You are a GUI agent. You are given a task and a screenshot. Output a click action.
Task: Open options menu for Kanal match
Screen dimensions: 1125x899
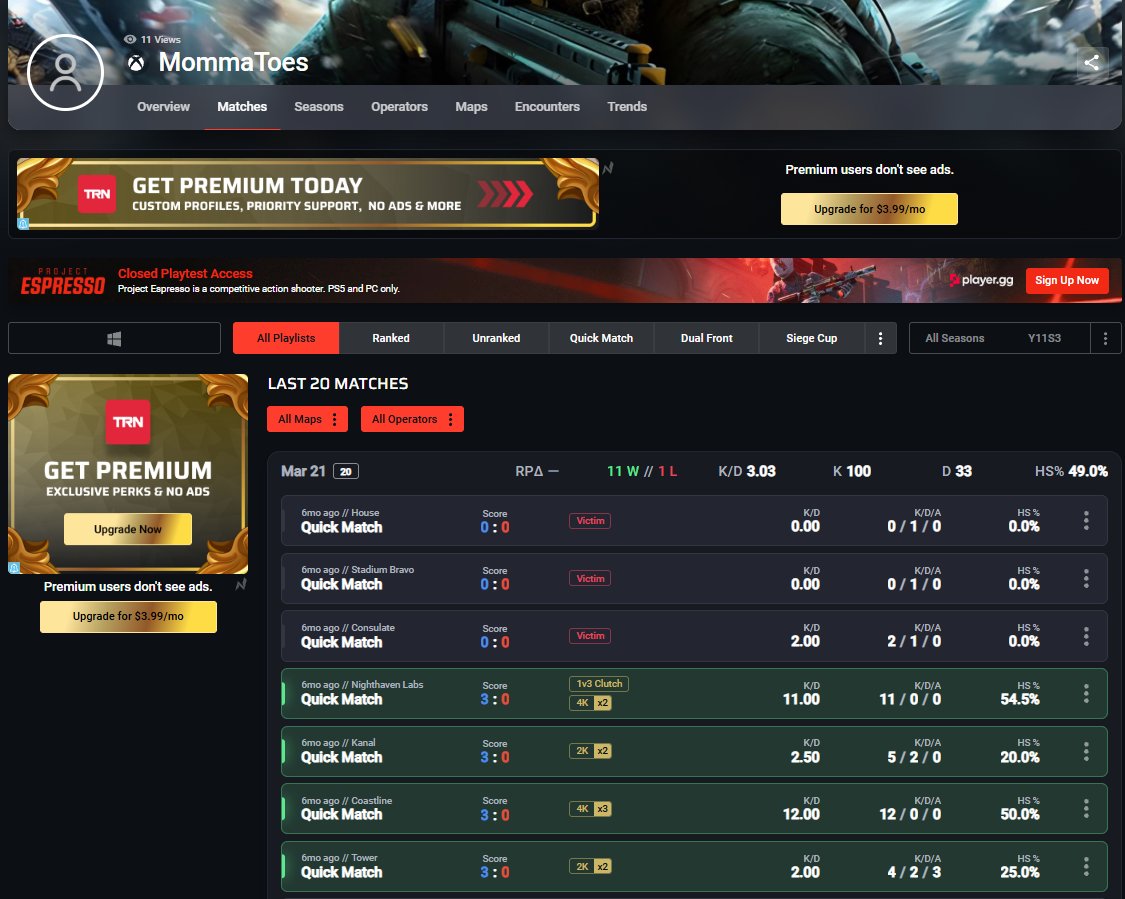pos(1086,751)
